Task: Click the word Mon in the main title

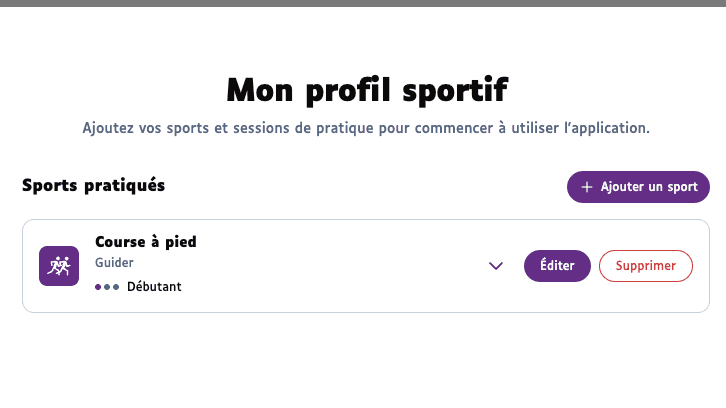Action: coord(258,91)
